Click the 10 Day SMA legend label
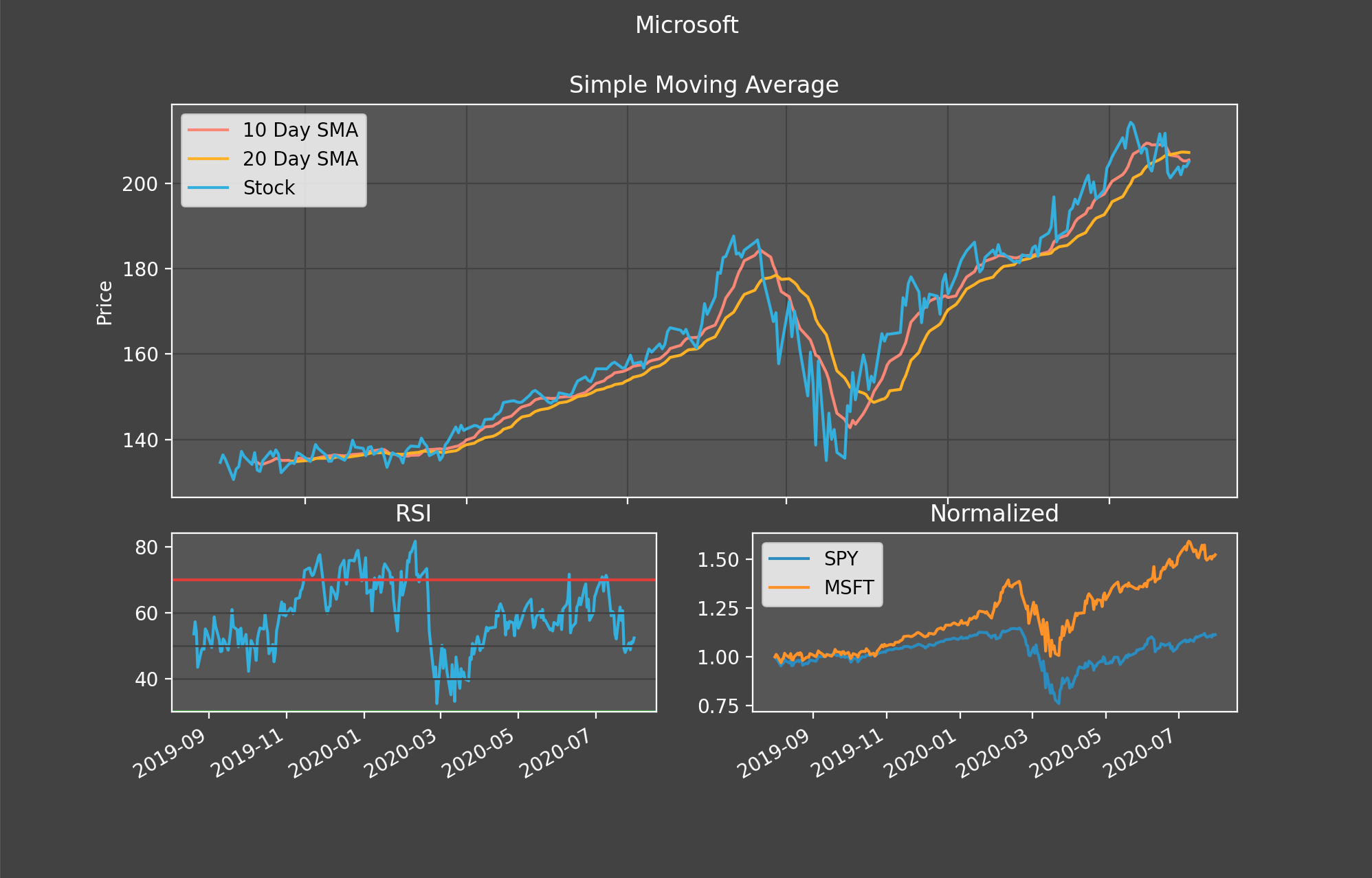Viewport: 1372px width, 878px height. 300,130
